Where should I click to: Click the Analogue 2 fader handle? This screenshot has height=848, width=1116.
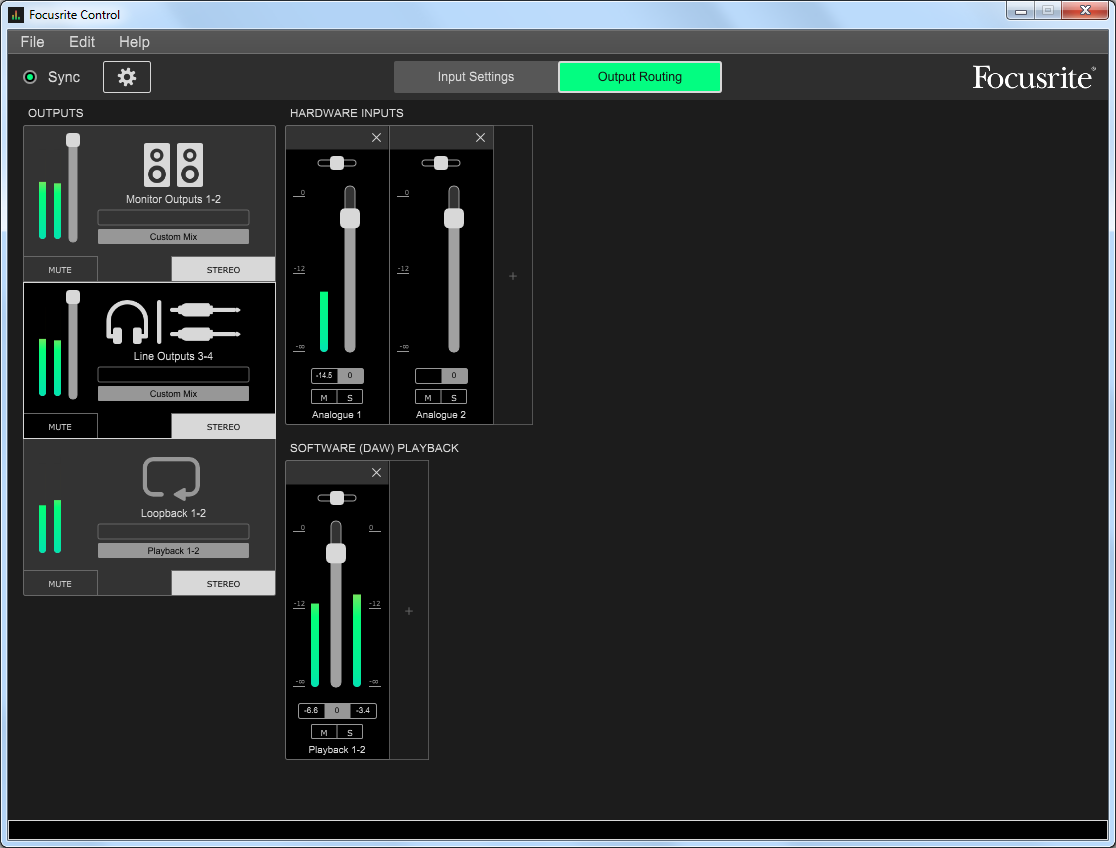(454, 218)
